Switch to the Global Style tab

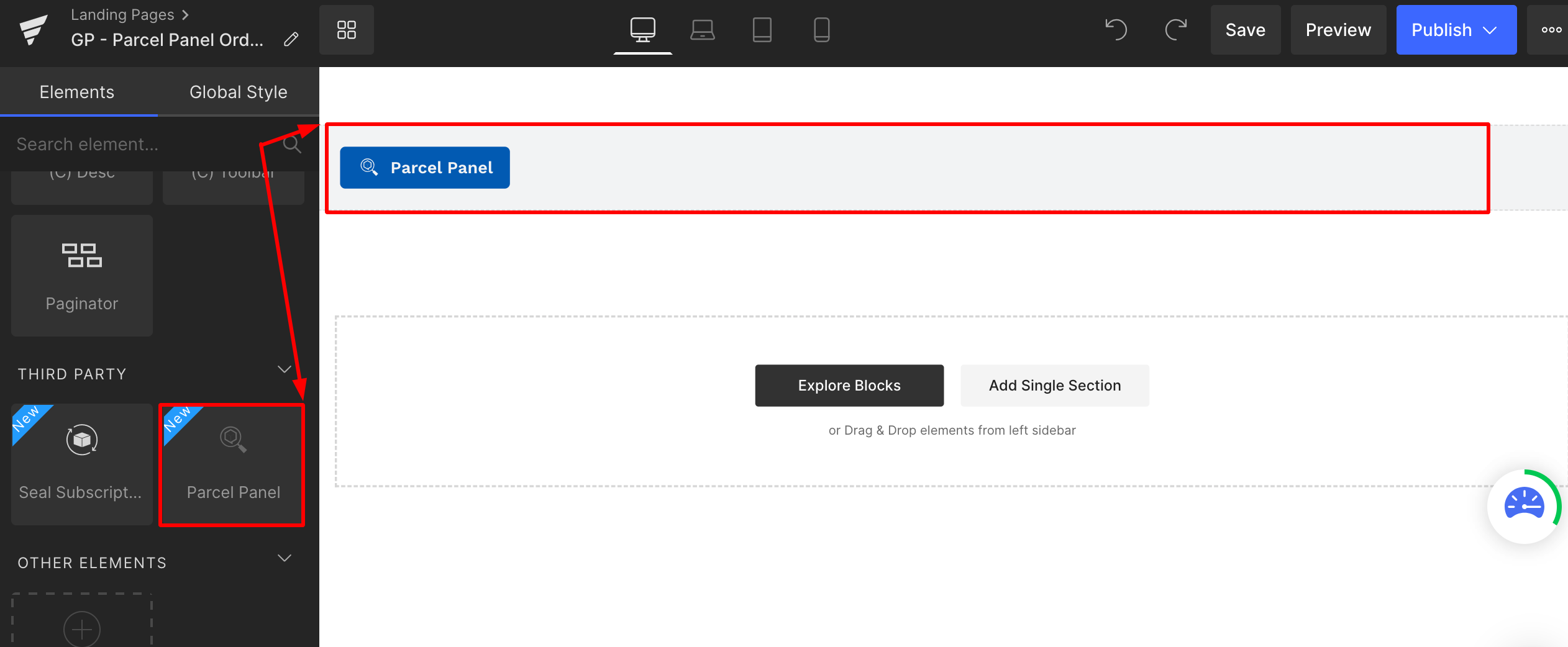(x=238, y=91)
